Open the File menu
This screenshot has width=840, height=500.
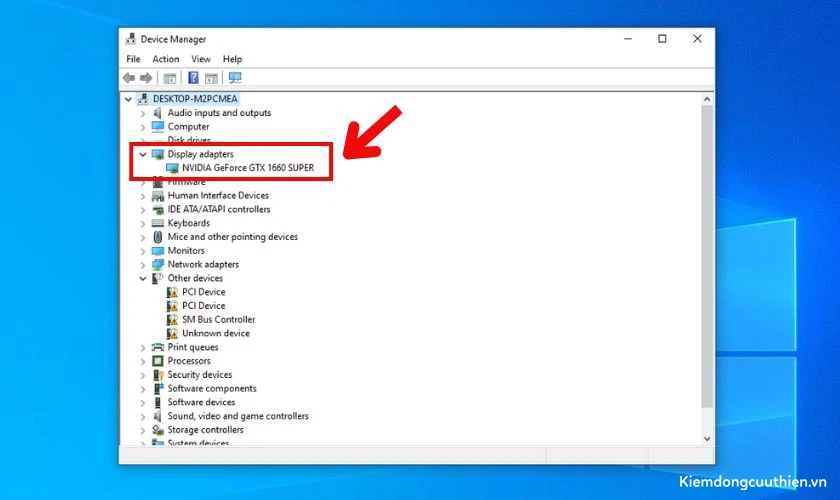click(x=133, y=59)
